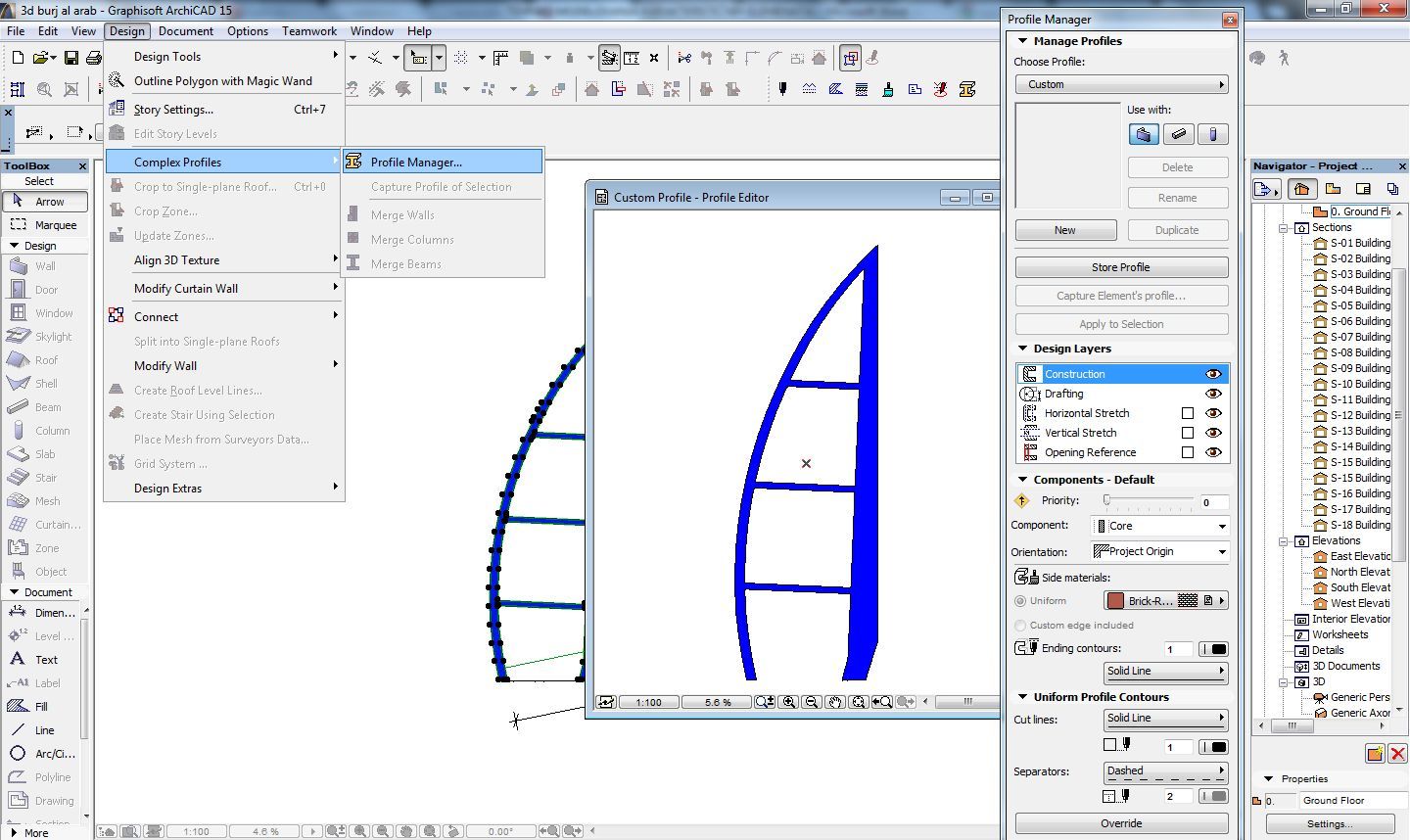
Task: Open the Design Tools submenu
Action: 224,57
